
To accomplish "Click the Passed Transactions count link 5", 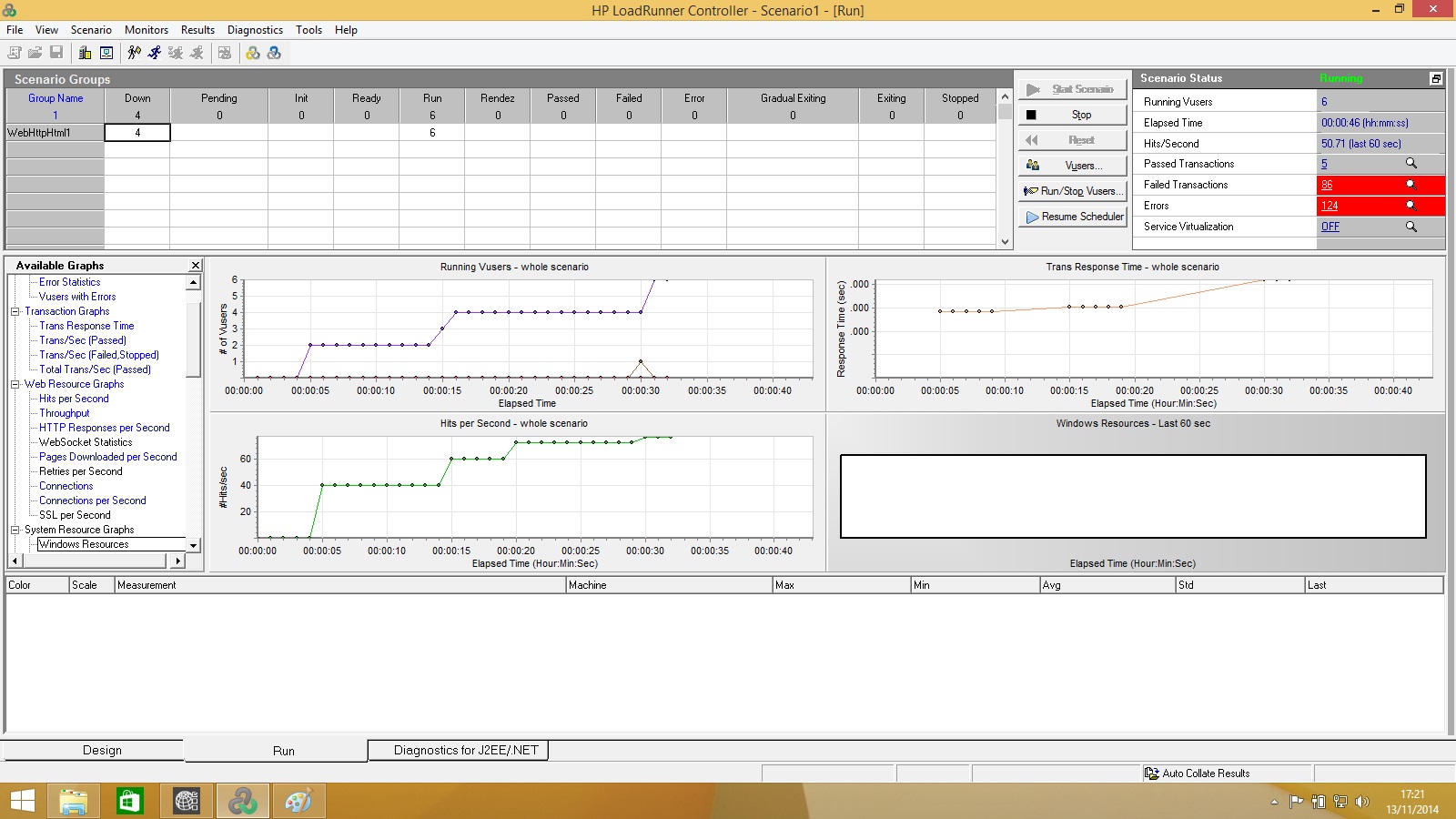I will coord(1324,164).
